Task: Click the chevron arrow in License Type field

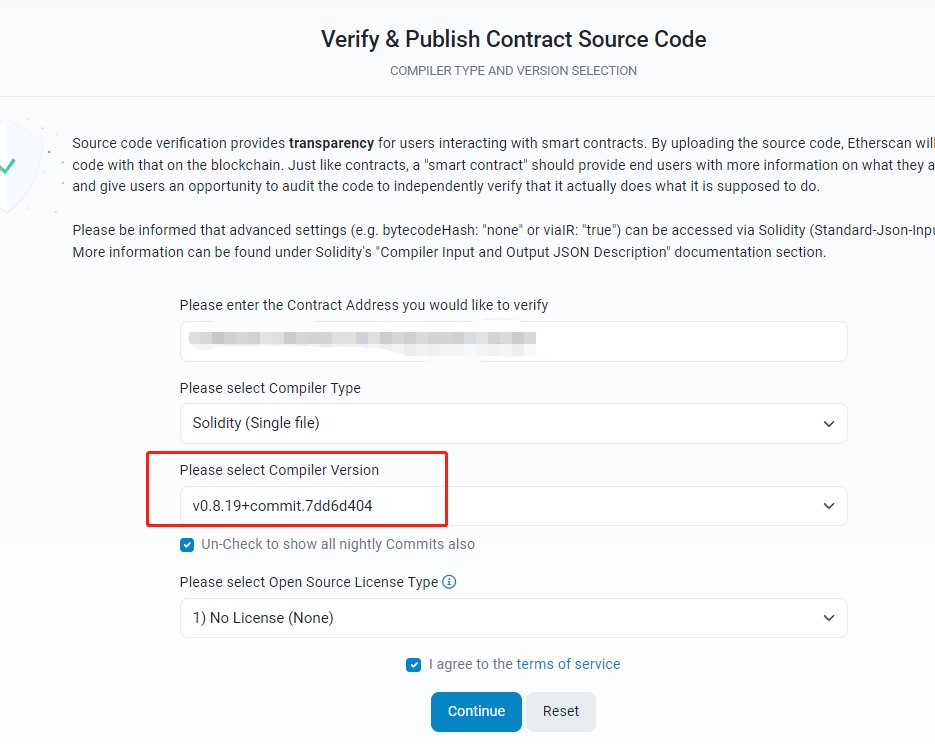Action: tap(828, 618)
